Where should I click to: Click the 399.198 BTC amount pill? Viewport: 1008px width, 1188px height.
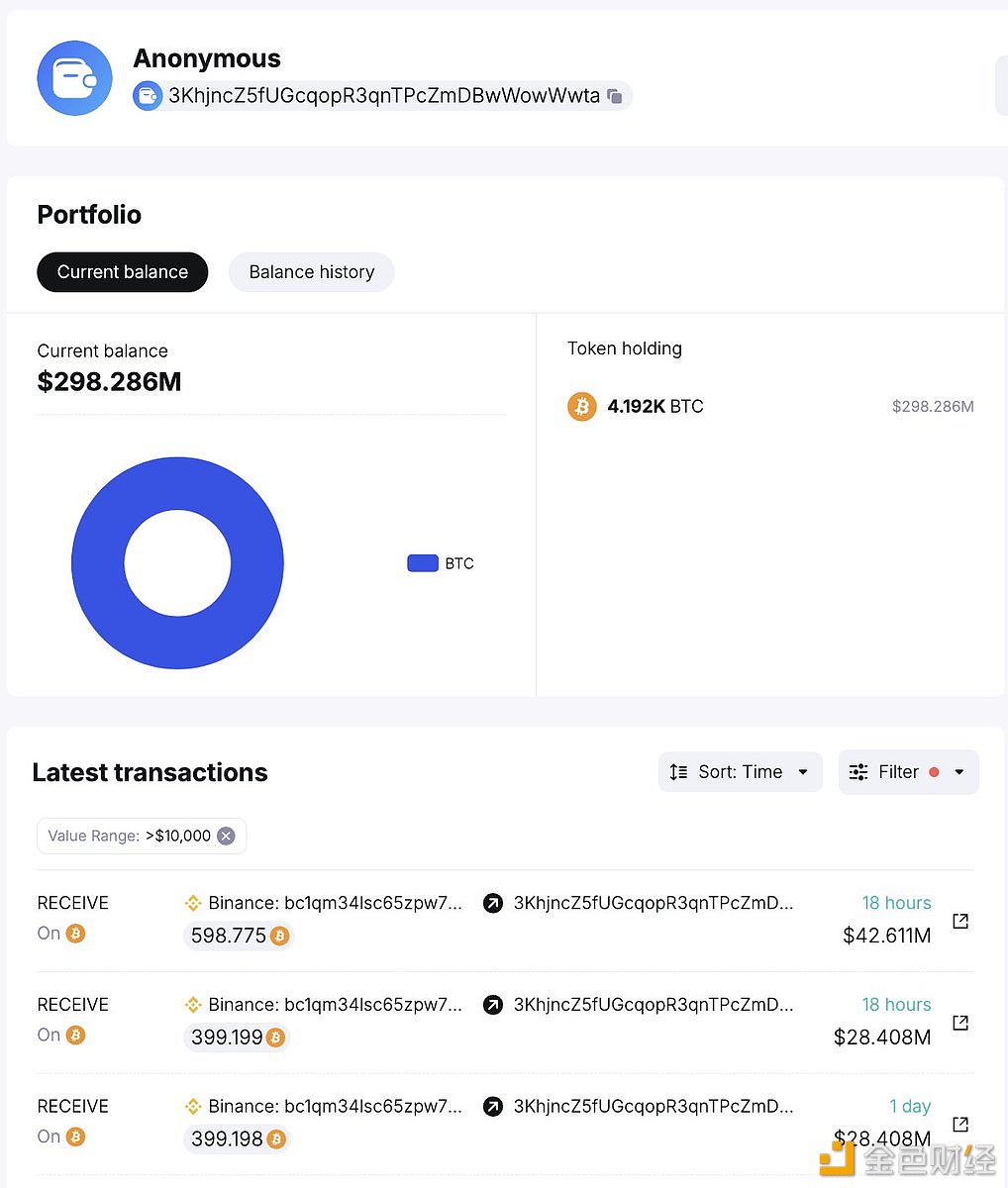(x=238, y=1138)
